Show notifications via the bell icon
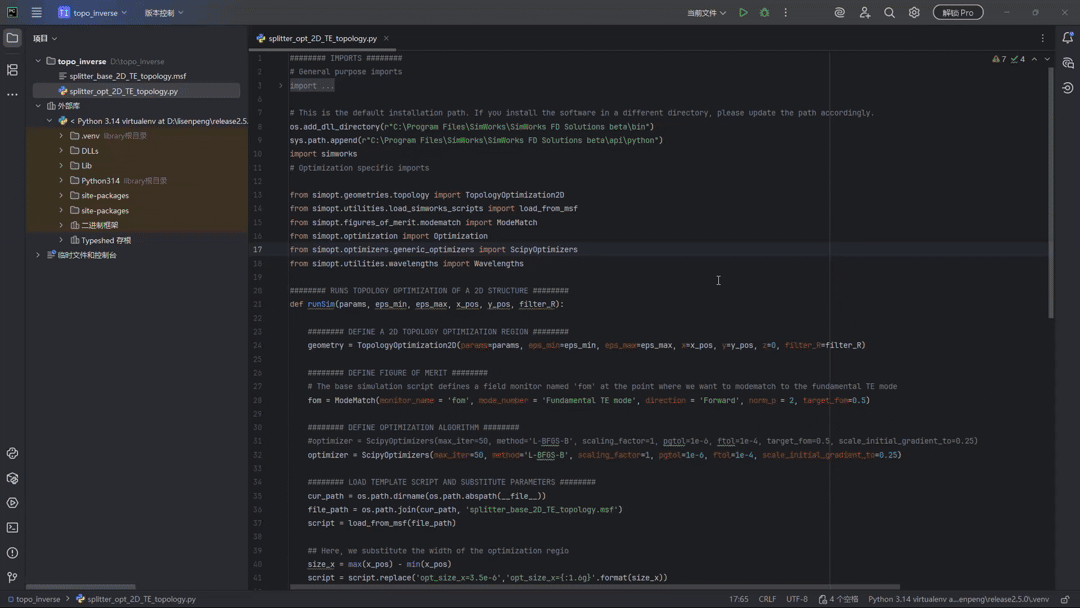Image resolution: width=1080 pixels, height=608 pixels. point(1067,38)
